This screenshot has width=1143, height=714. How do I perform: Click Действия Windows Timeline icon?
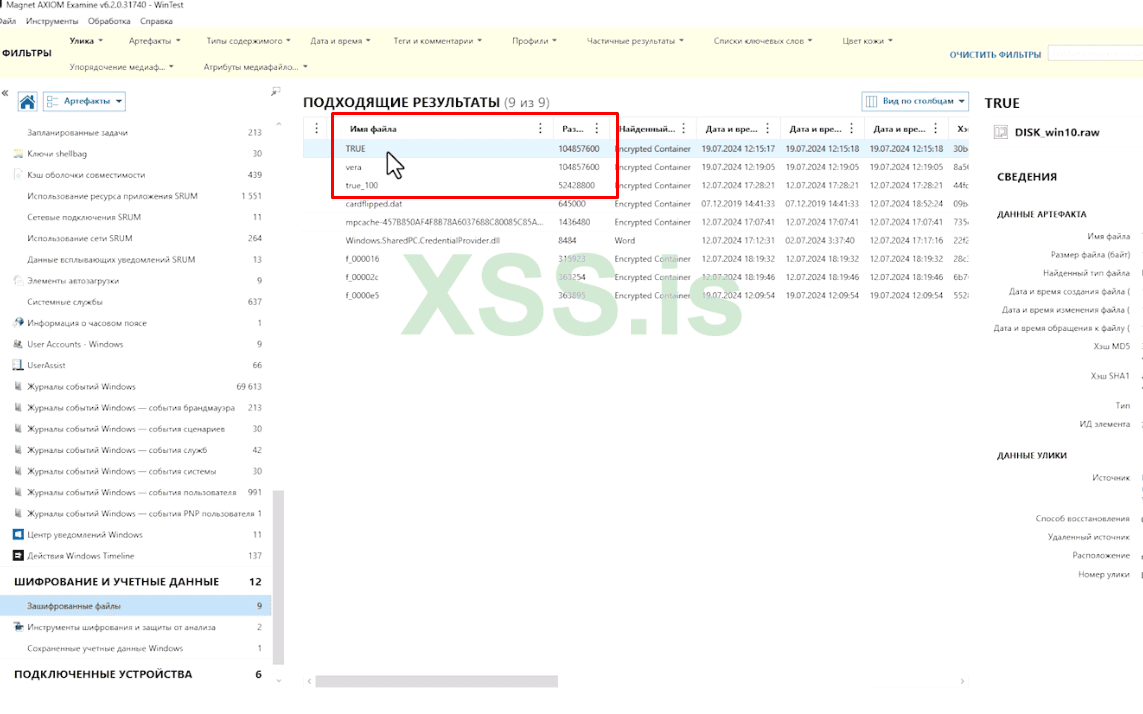18,556
